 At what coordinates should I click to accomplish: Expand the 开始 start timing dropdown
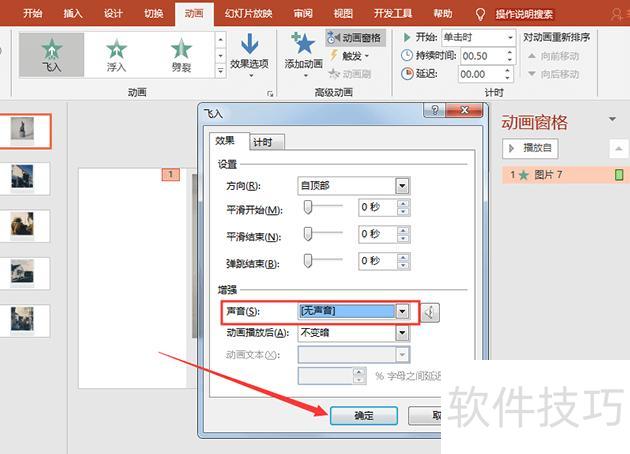[x=510, y=38]
